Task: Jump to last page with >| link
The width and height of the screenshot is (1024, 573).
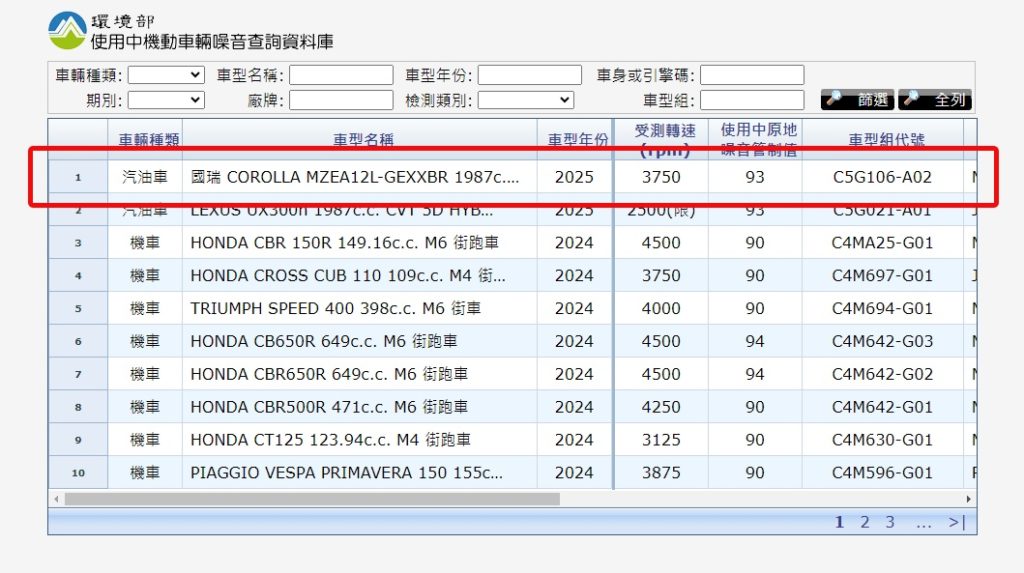Action: coord(957,522)
